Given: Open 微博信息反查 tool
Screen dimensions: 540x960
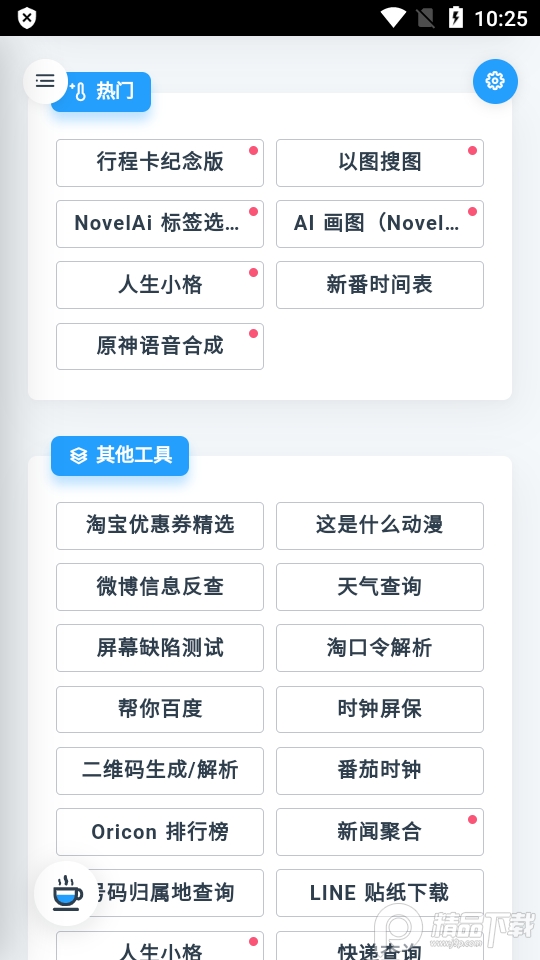Looking at the screenshot, I should pyautogui.click(x=160, y=587).
